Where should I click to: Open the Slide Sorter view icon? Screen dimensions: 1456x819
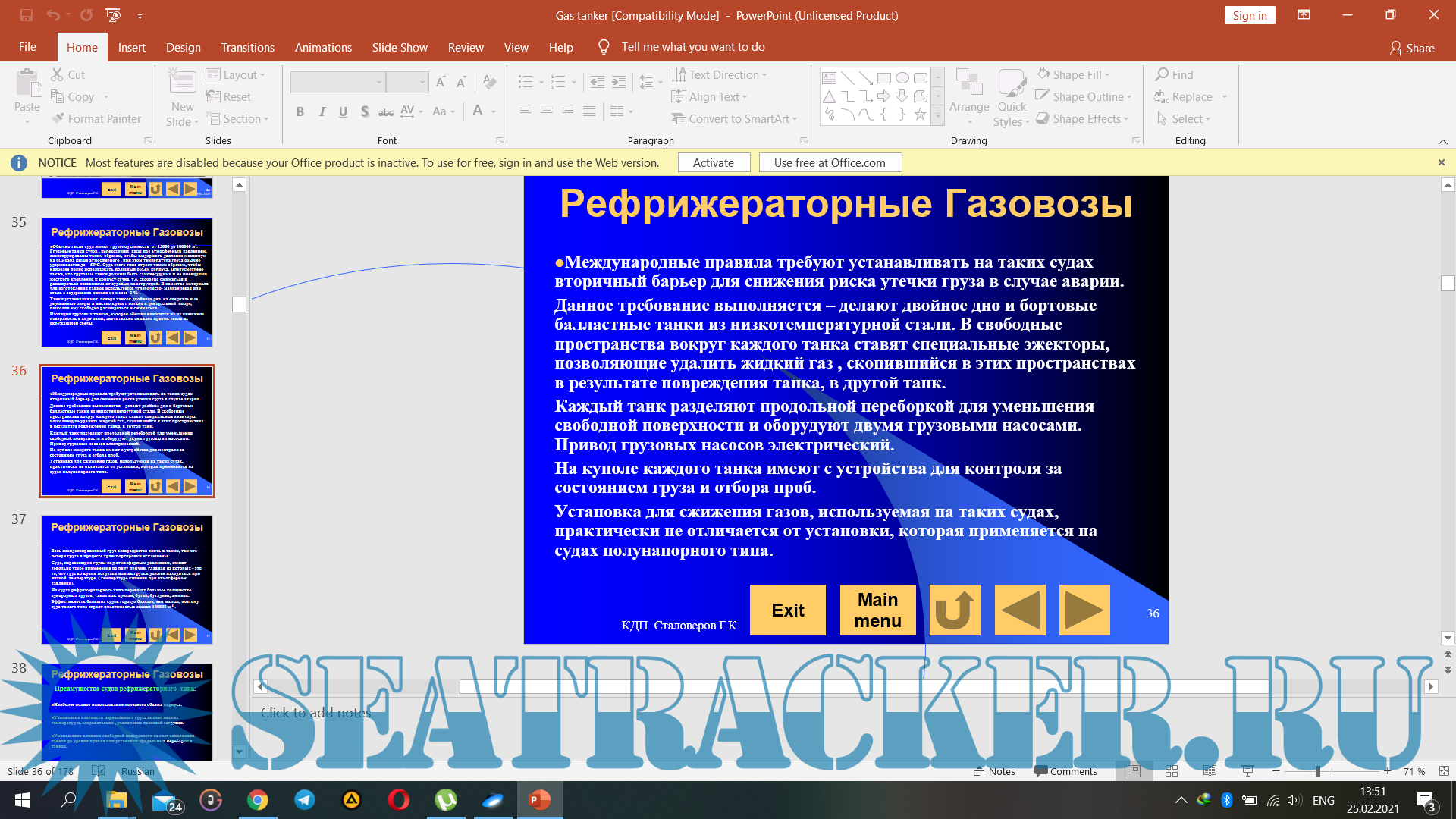pyautogui.click(x=1172, y=771)
